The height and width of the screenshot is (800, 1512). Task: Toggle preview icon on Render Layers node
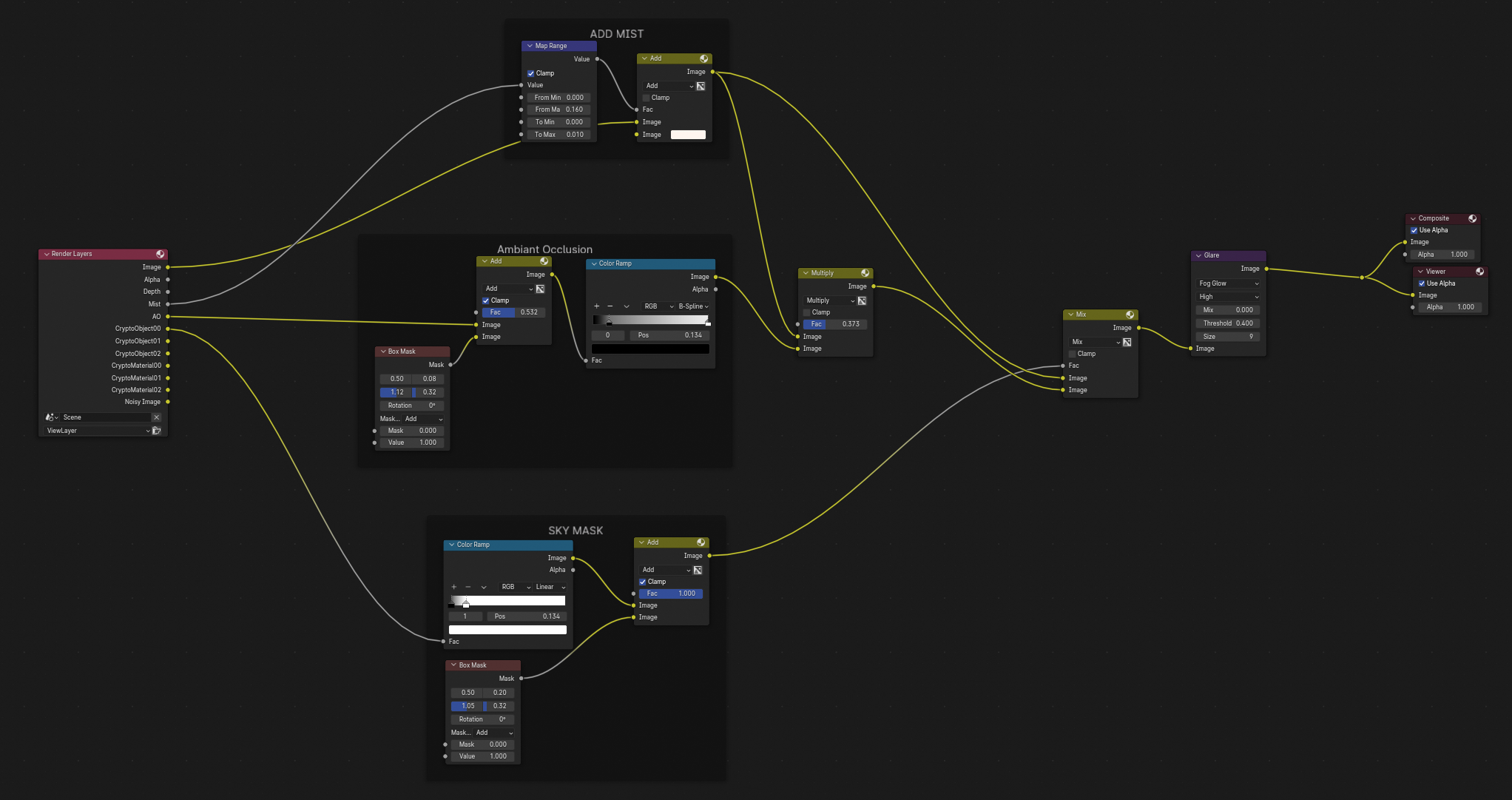(x=160, y=254)
